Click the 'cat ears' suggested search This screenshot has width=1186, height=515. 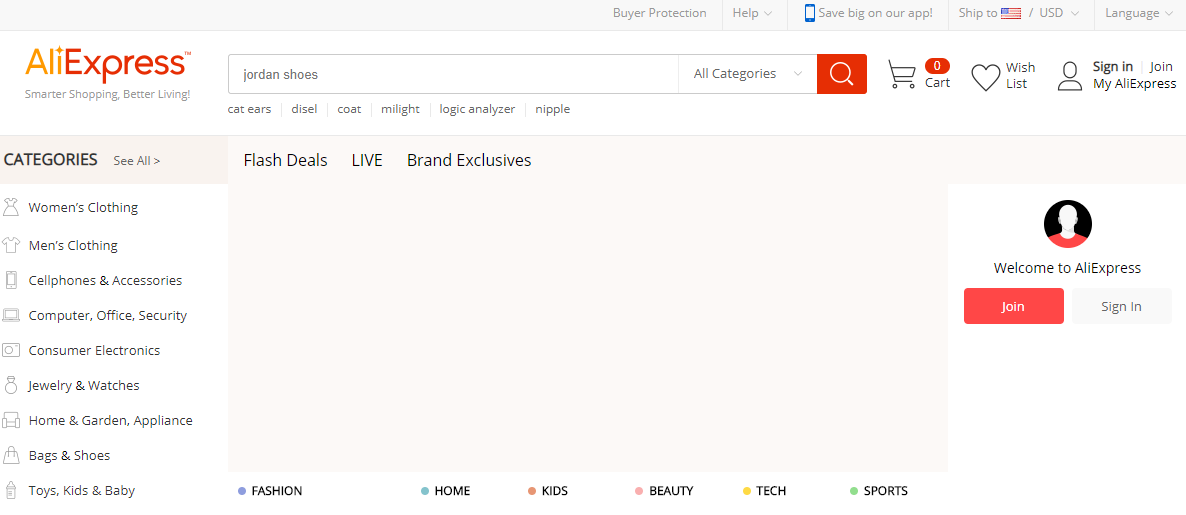coord(249,109)
